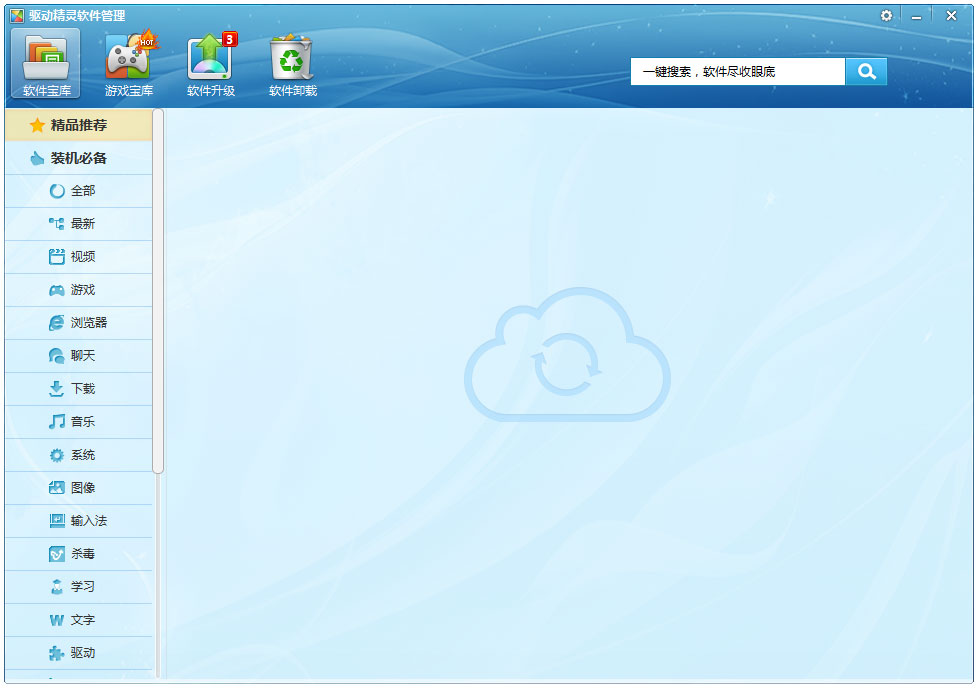
Task: Open settings via the gear icon
Action: (x=886, y=16)
